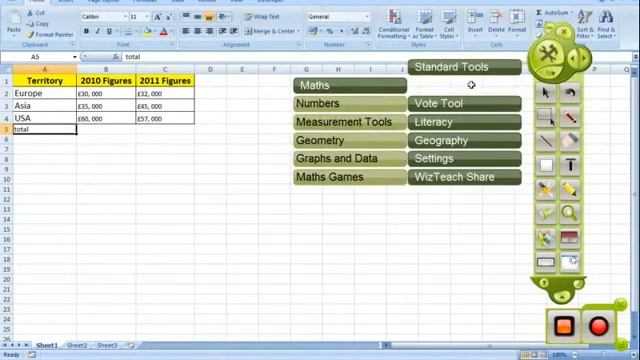The height and width of the screenshot is (360, 640).
Task: Toggle italic formatting
Action: [98, 31]
